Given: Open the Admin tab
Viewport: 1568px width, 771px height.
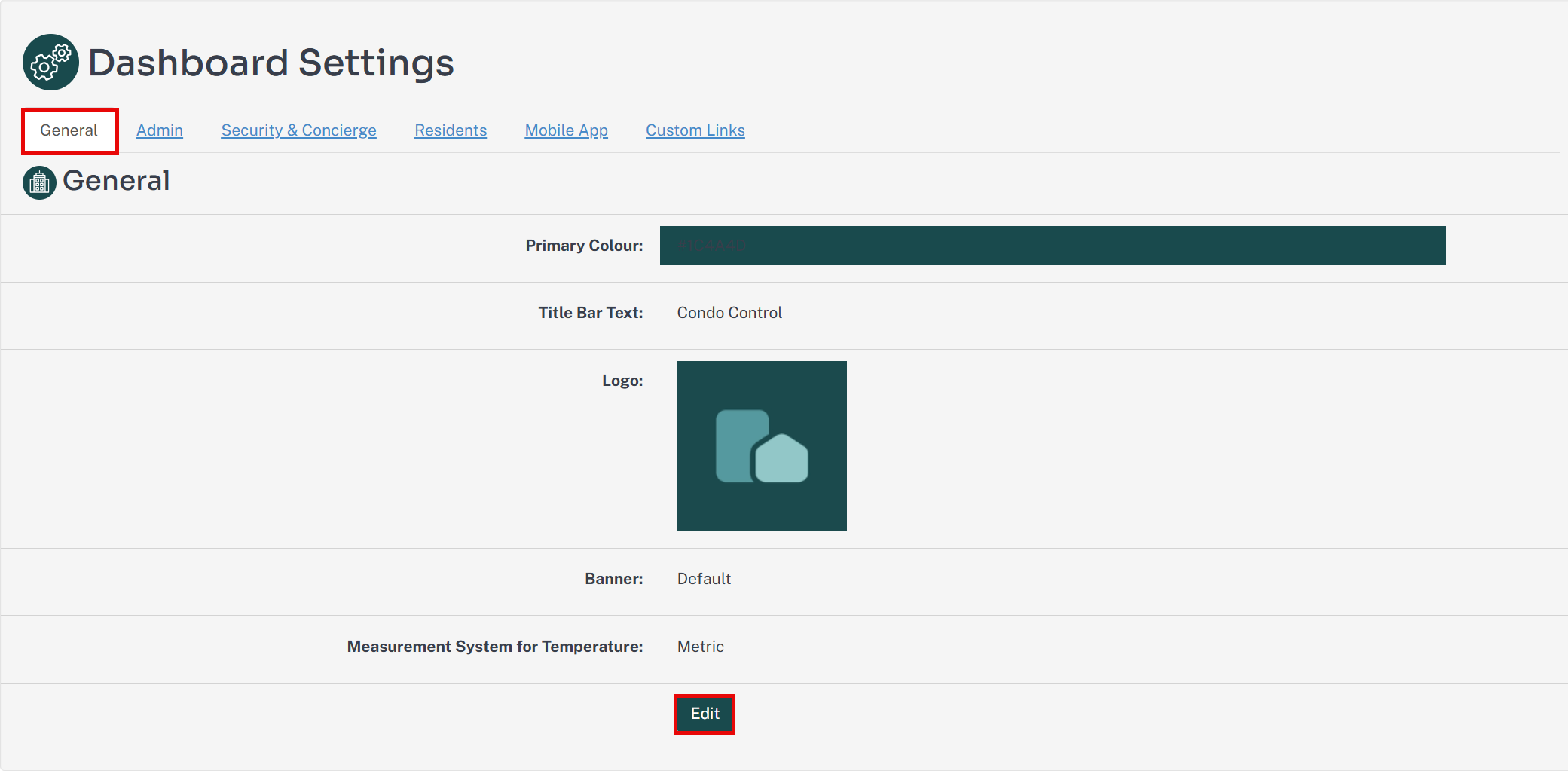Looking at the screenshot, I should click(160, 130).
